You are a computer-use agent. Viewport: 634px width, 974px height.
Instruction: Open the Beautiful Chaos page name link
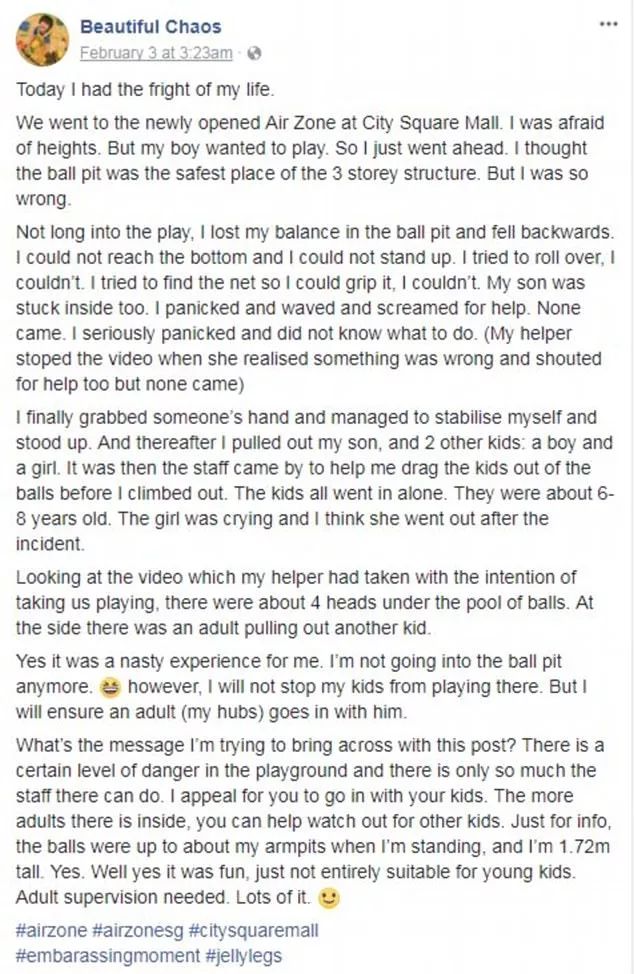click(x=150, y=27)
